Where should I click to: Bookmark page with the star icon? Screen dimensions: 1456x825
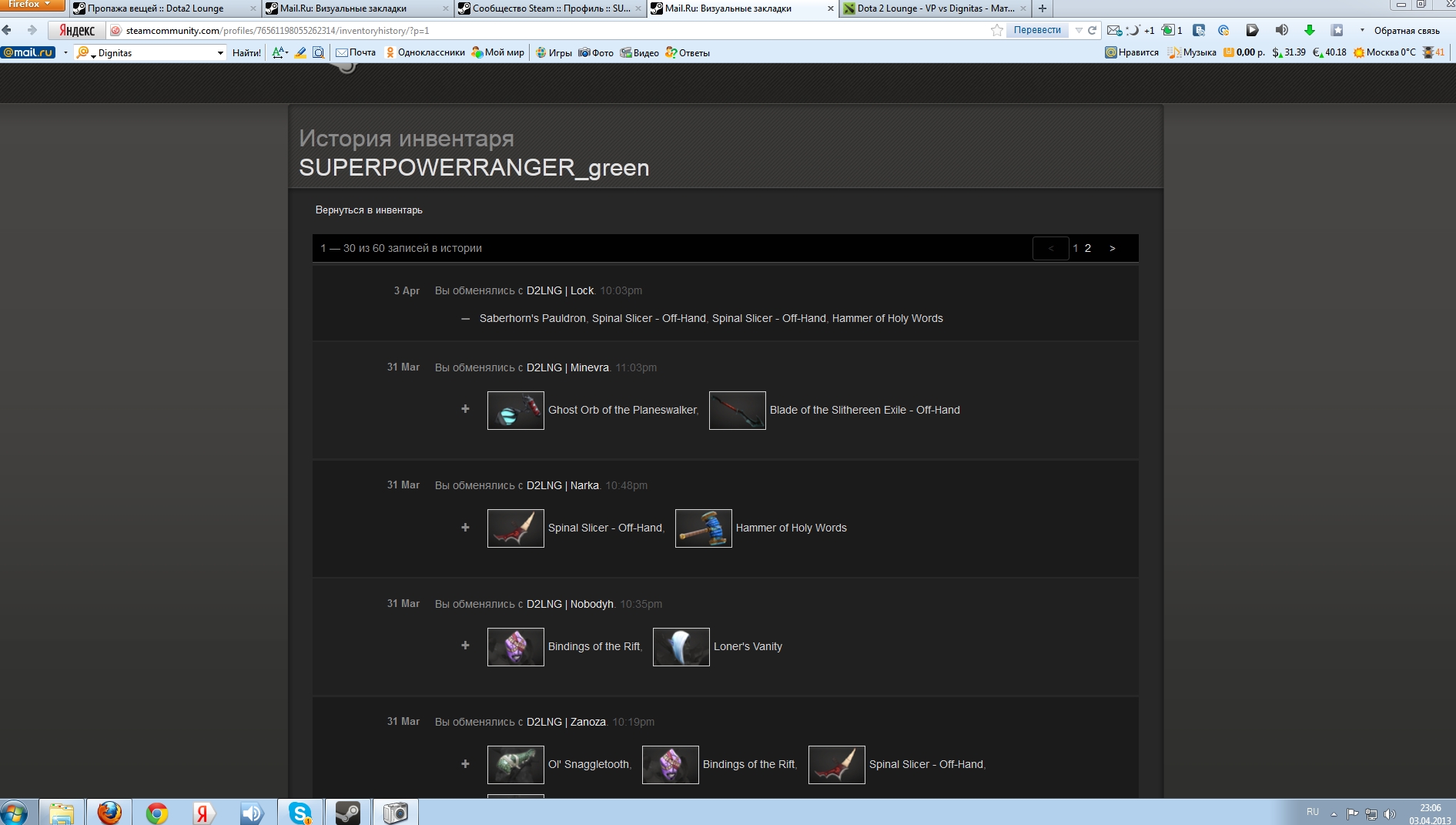tap(997, 30)
